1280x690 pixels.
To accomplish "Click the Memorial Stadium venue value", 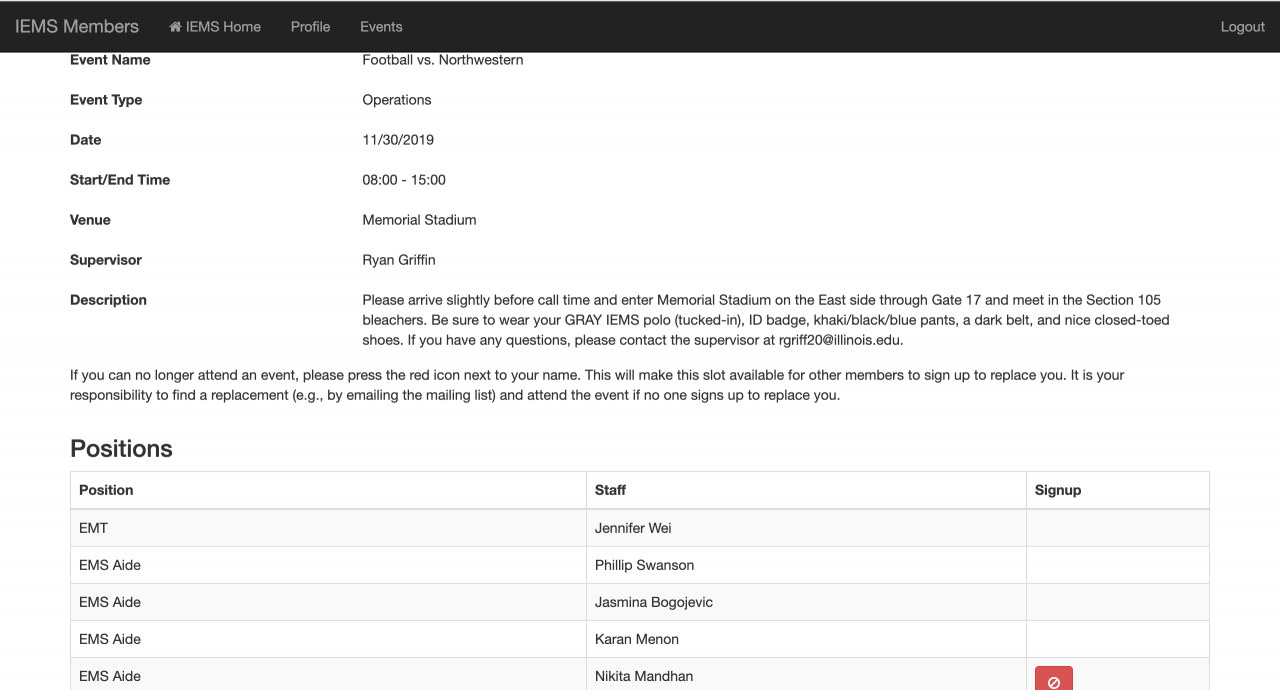I will [419, 220].
